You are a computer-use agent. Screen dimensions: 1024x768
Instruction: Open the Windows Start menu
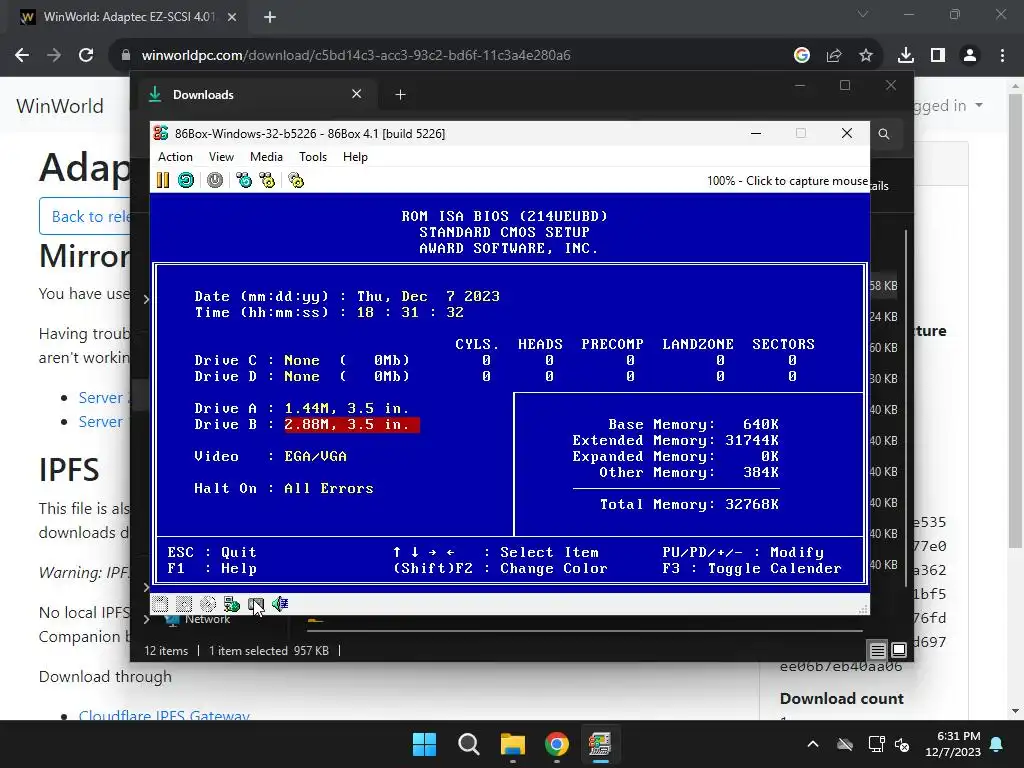[x=424, y=744]
